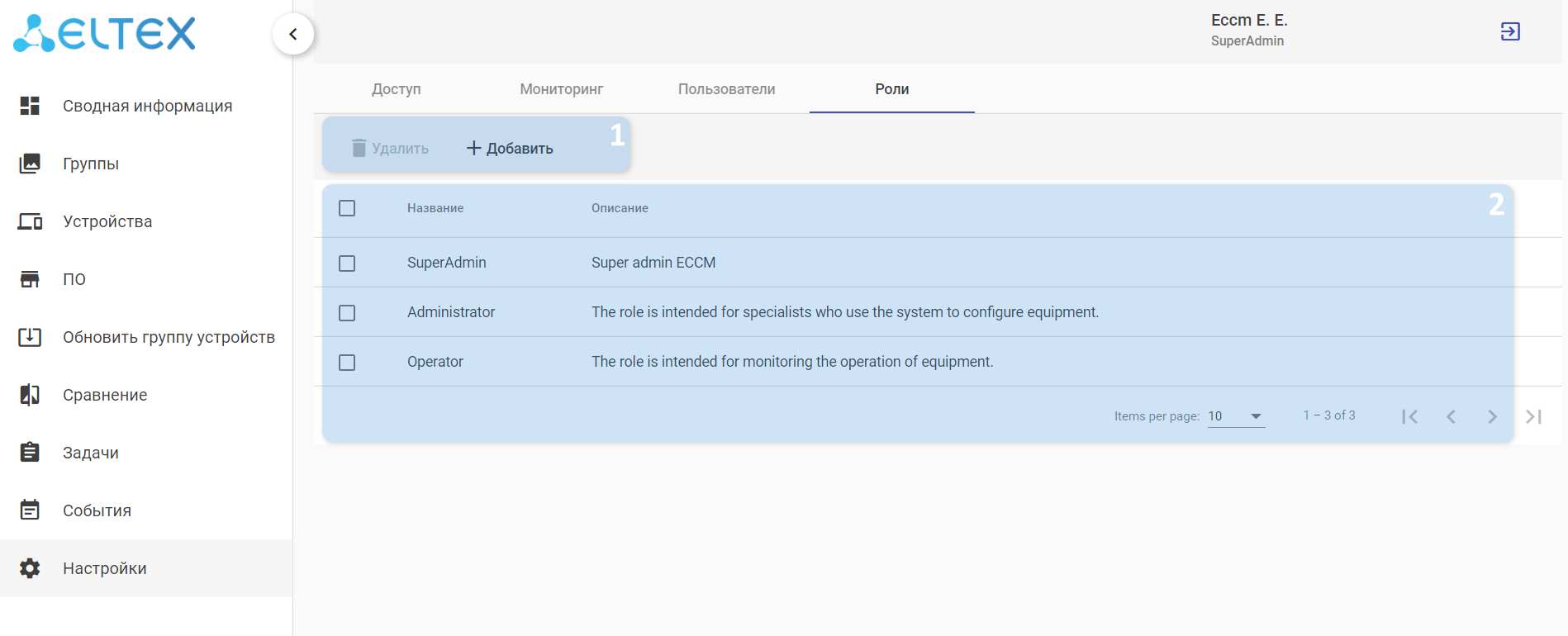
Task: Switch to the Пользователи tab
Action: pyautogui.click(x=726, y=89)
